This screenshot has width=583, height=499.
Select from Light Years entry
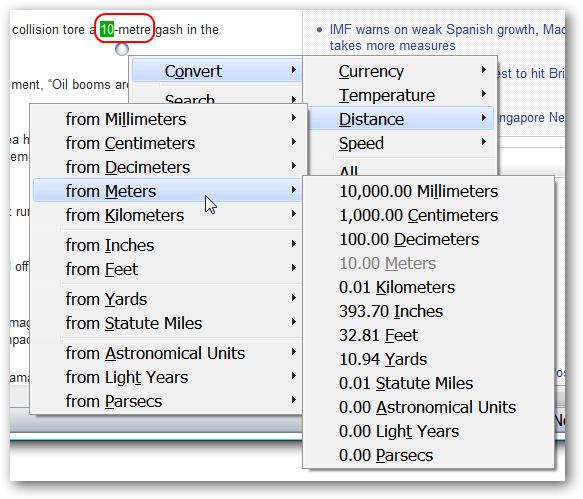click(168, 377)
